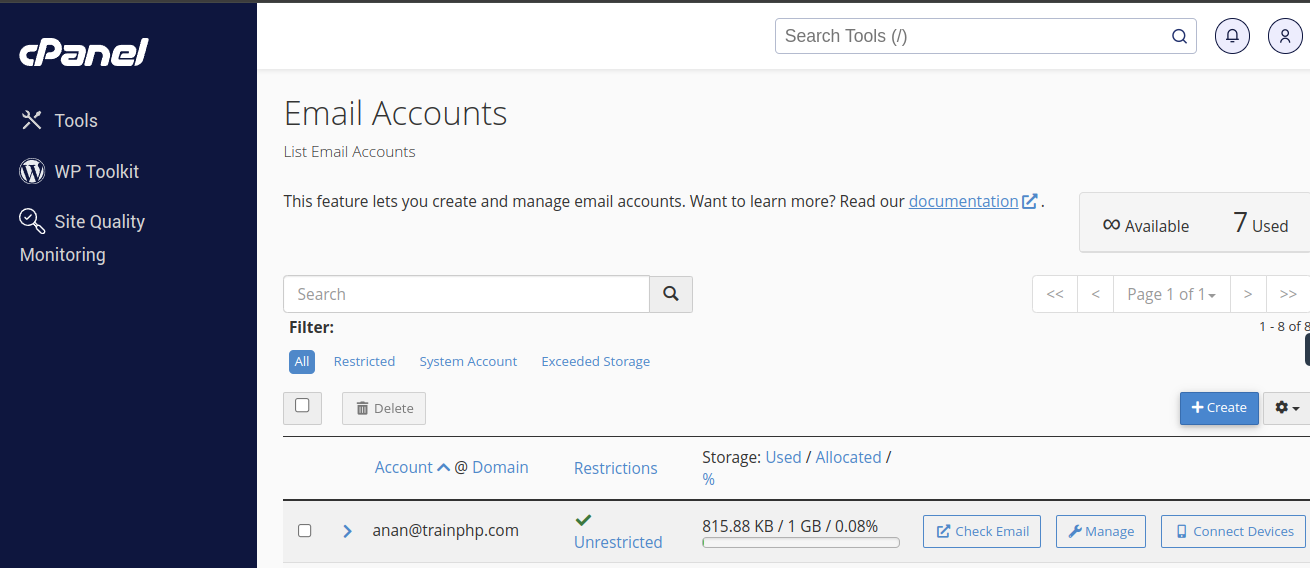The image size is (1310, 568).
Task: Expand the anan@trainphp.com account row
Action: point(347,531)
